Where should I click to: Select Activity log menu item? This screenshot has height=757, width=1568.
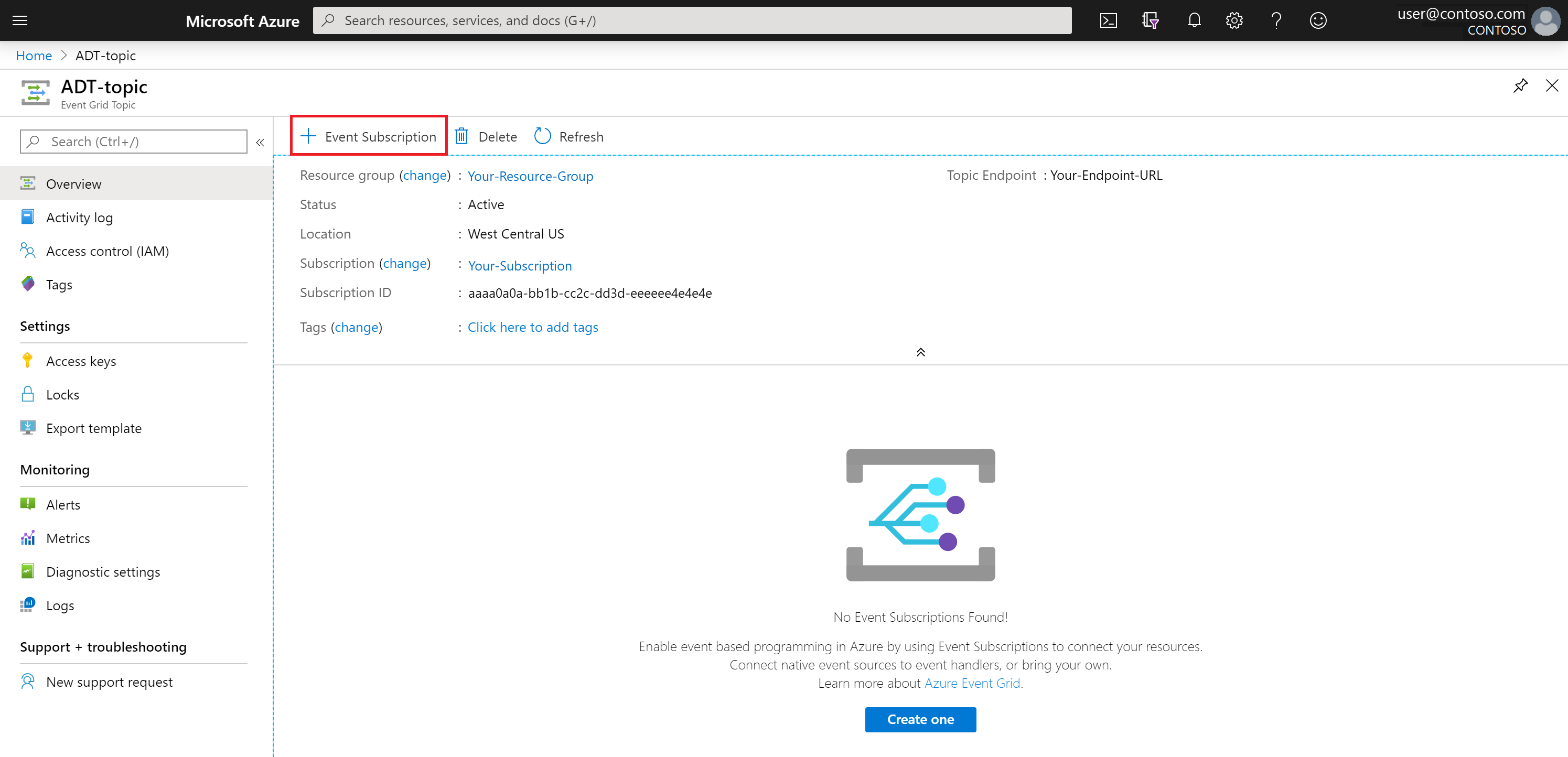(79, 216)
